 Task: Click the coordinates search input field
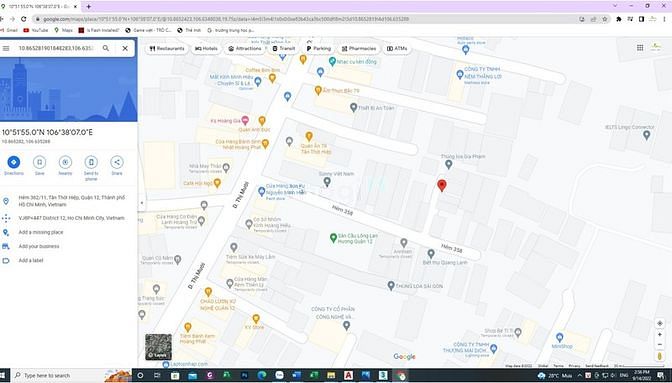coord(56,48)
